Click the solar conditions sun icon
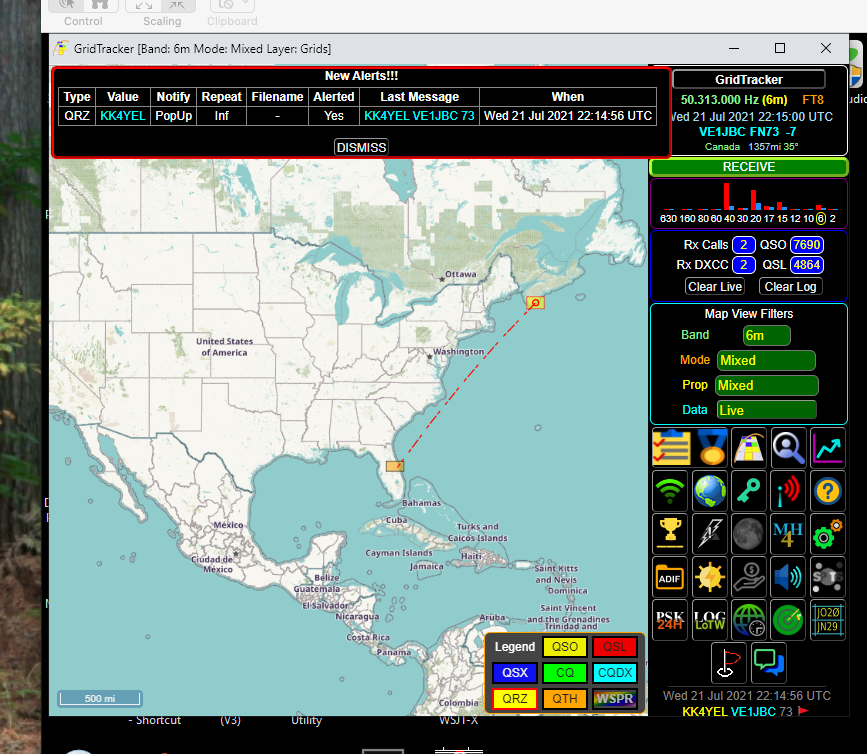 (710, 578)
